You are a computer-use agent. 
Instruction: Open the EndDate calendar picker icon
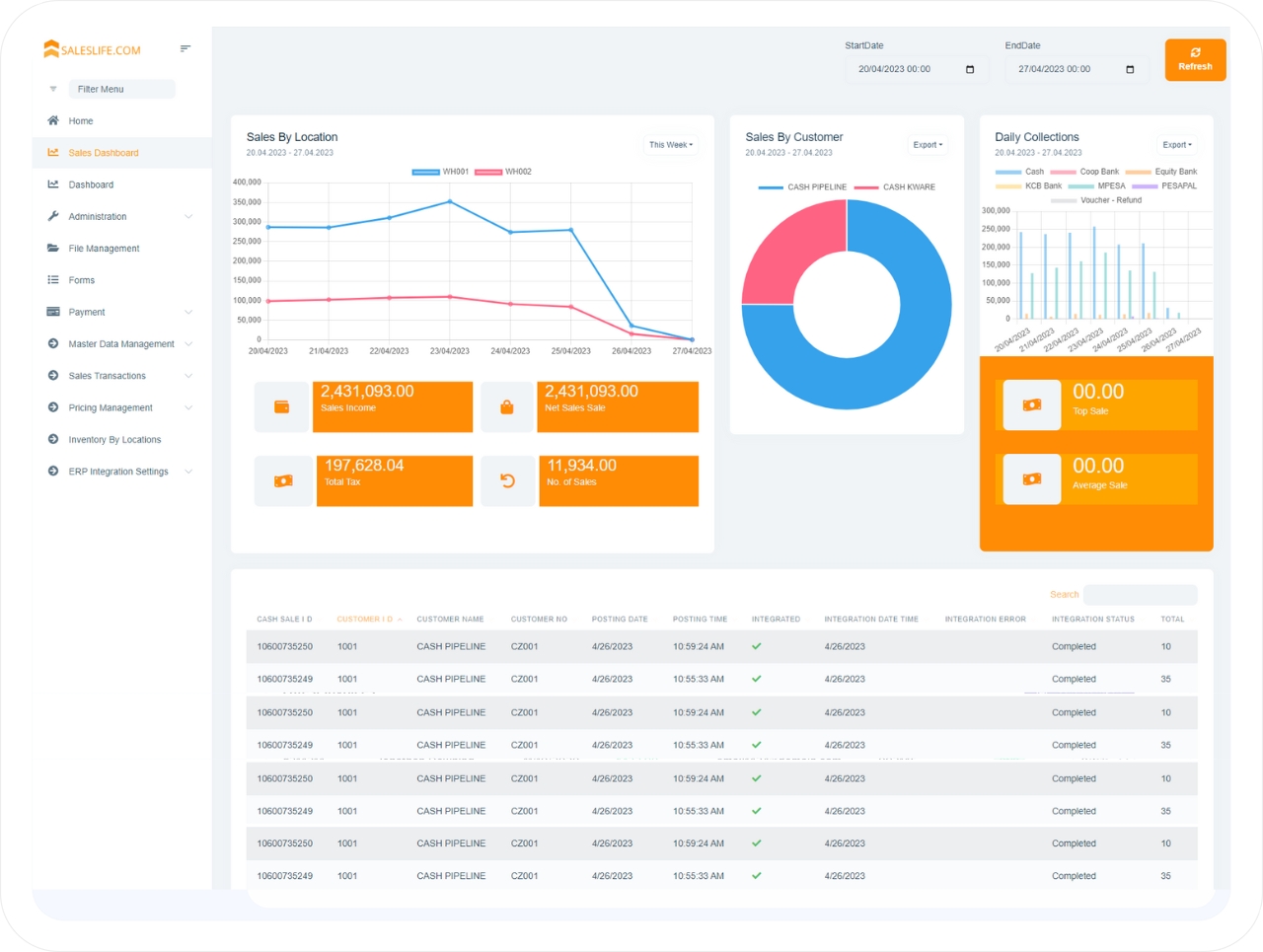[x=1130, y=69]
